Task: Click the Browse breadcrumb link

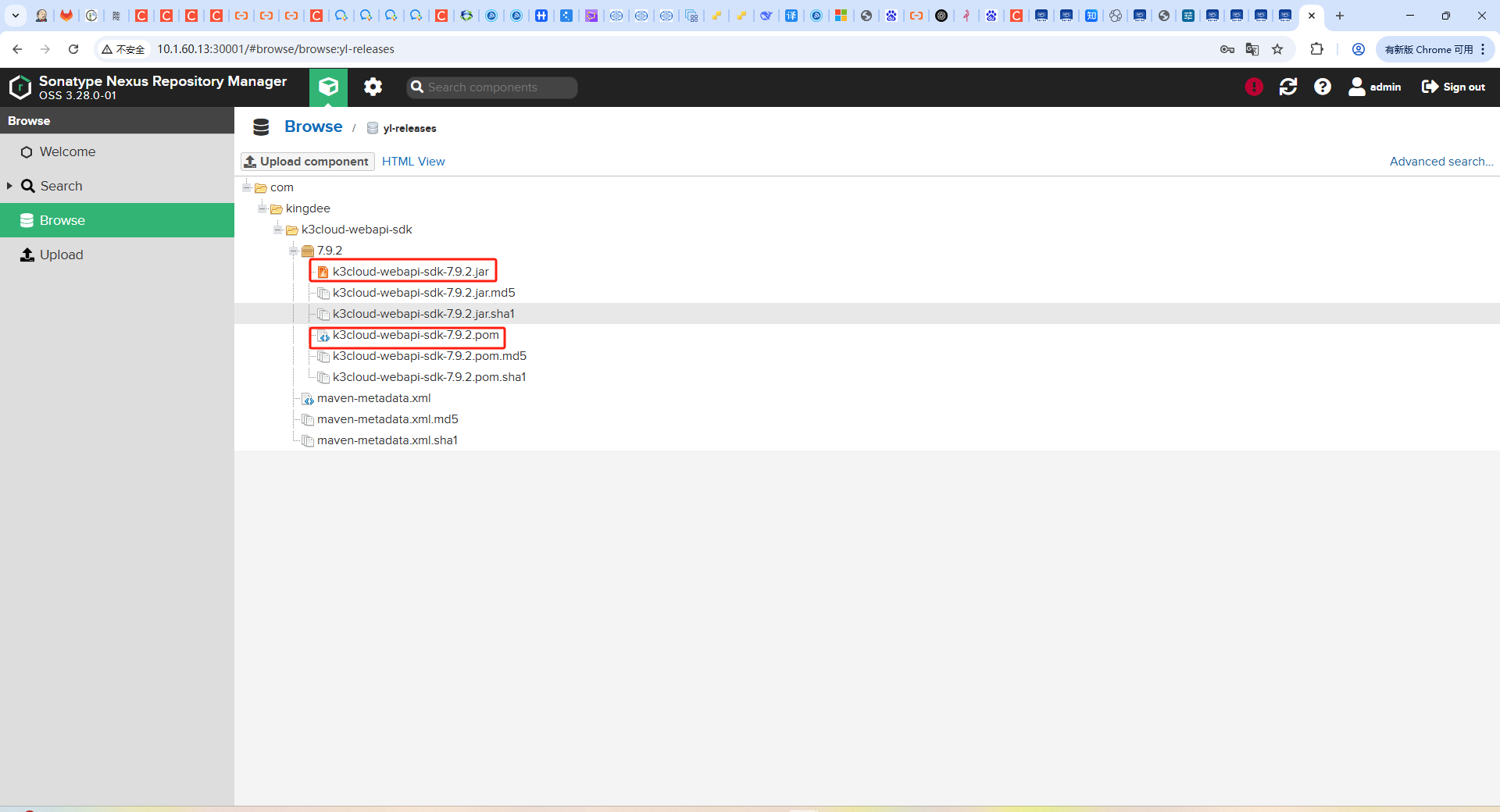Action: point(313,126)
